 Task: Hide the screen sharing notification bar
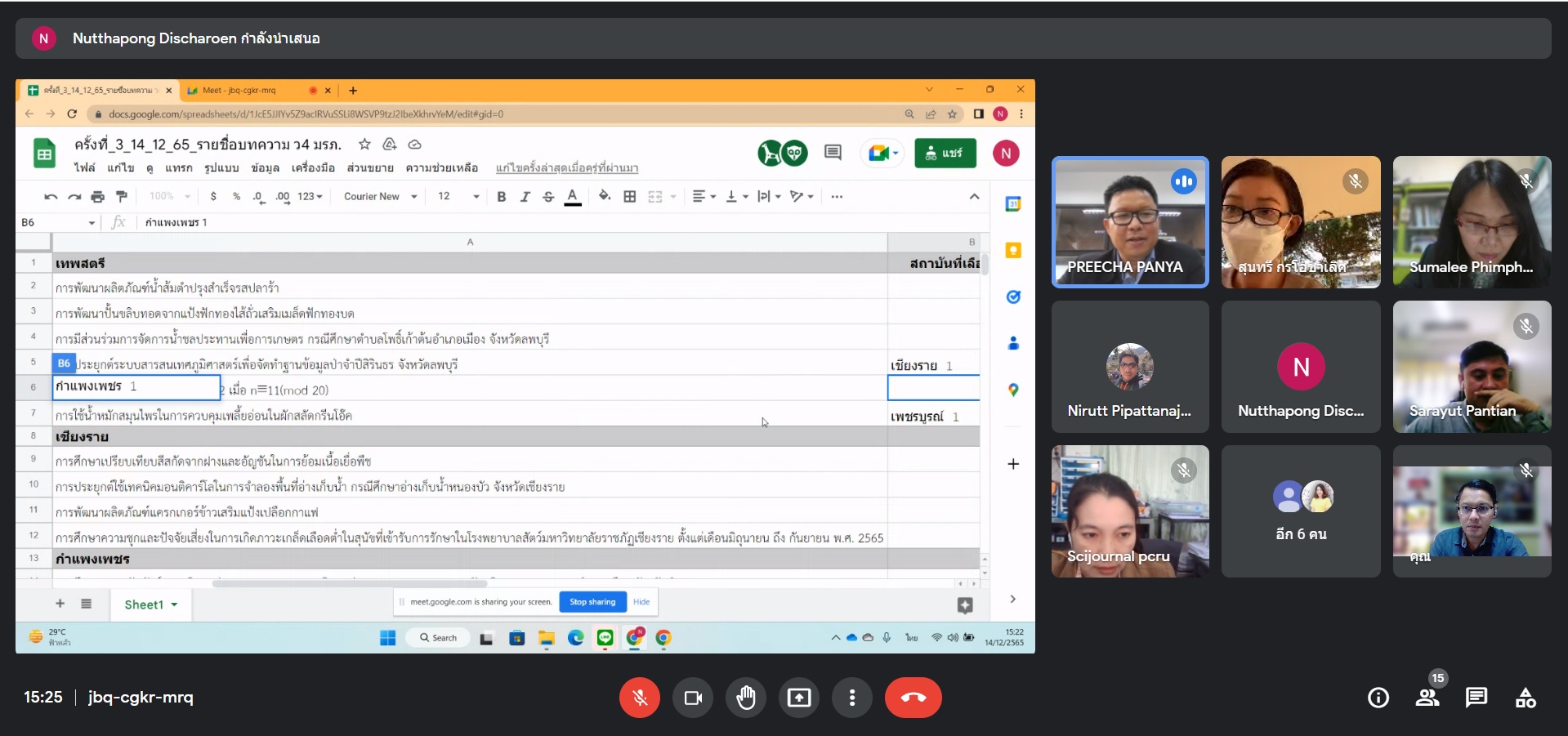641,602
